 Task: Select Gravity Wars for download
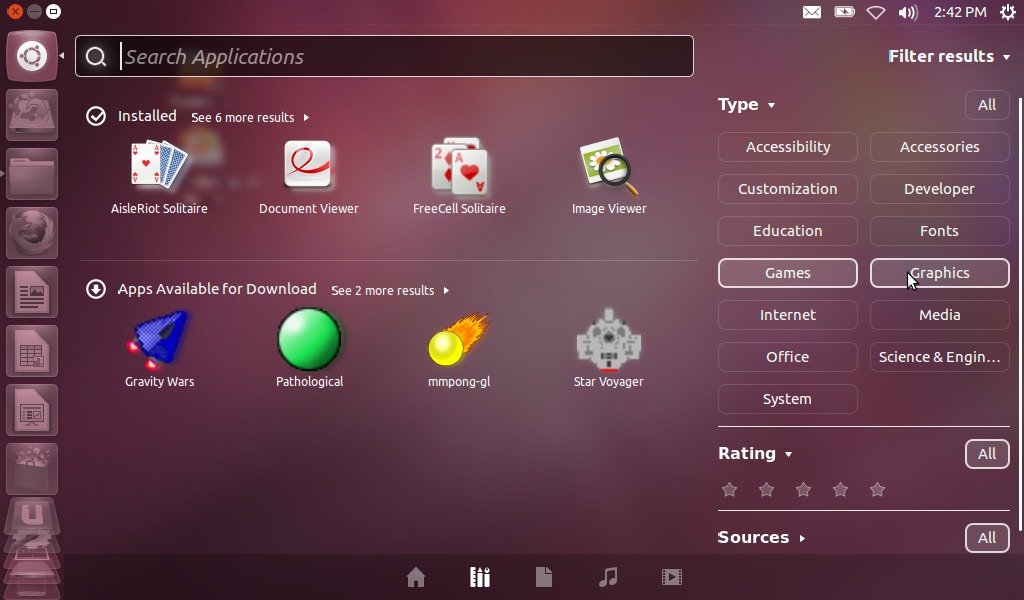[159, 349]
